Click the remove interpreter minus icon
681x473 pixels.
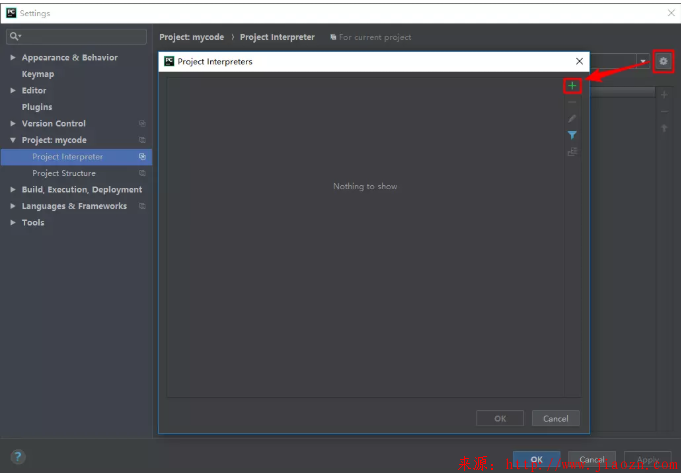[x=572, y=102]
